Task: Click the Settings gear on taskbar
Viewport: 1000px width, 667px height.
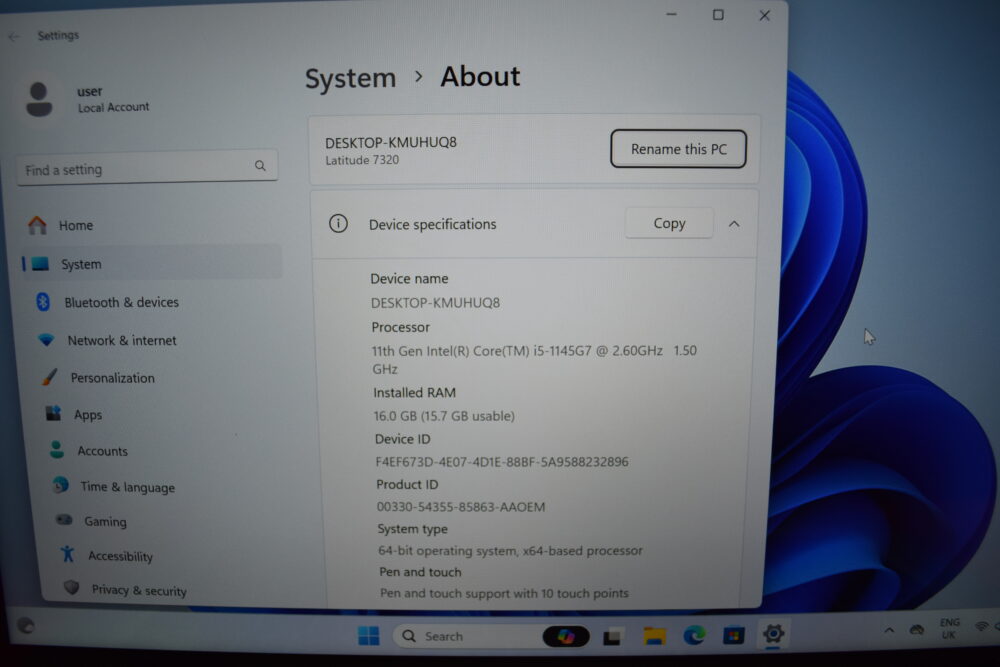Action: 773,633
